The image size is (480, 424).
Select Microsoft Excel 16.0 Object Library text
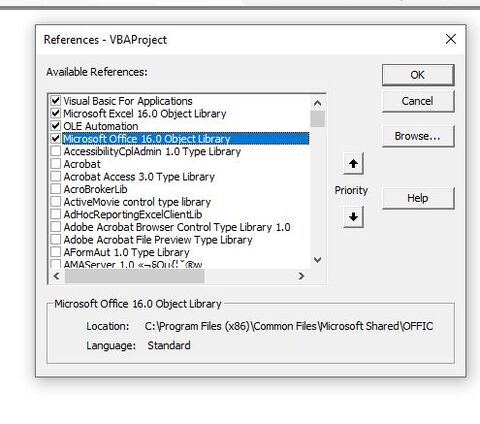coord(145,114)
